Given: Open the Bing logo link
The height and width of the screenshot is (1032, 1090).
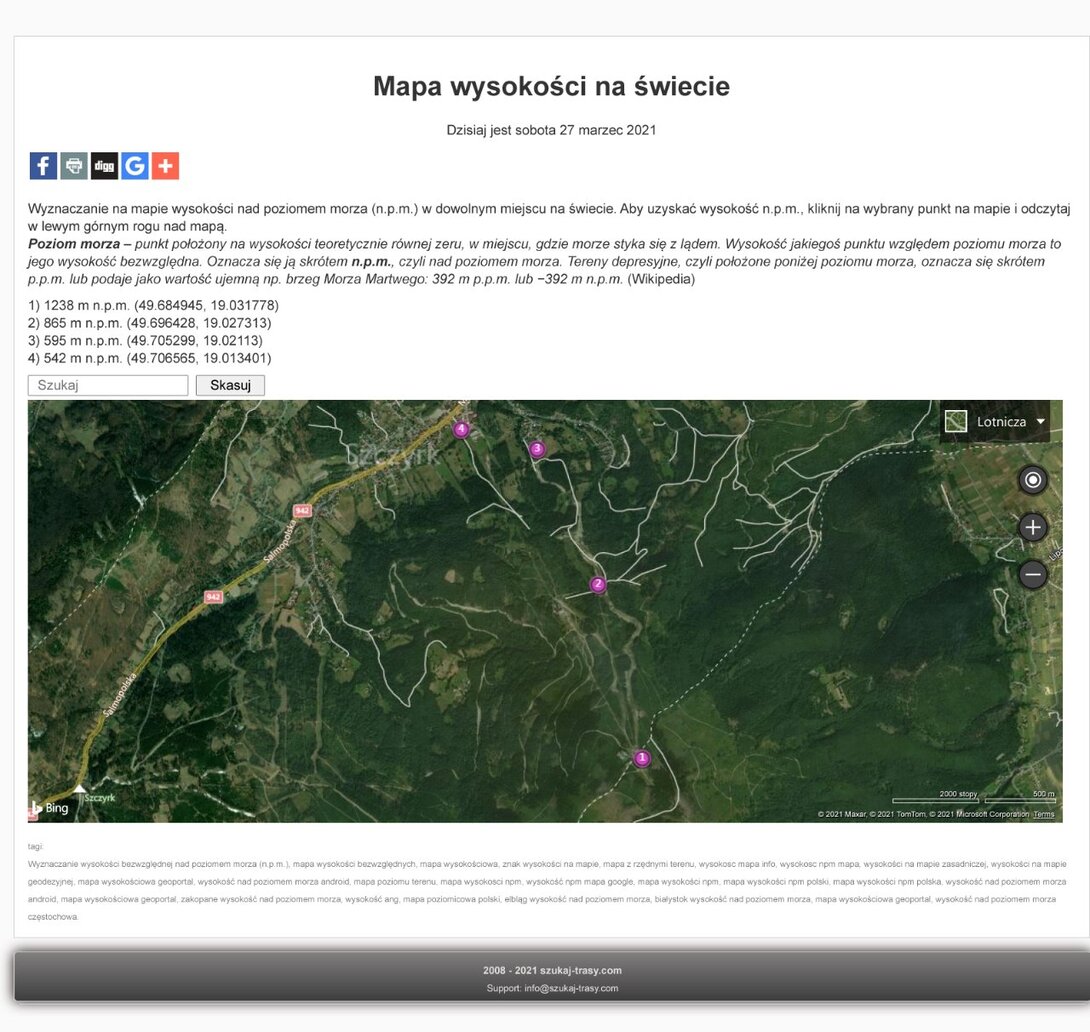Looking at the screenshot, I should pyautogui.click(x=50, y=808).
